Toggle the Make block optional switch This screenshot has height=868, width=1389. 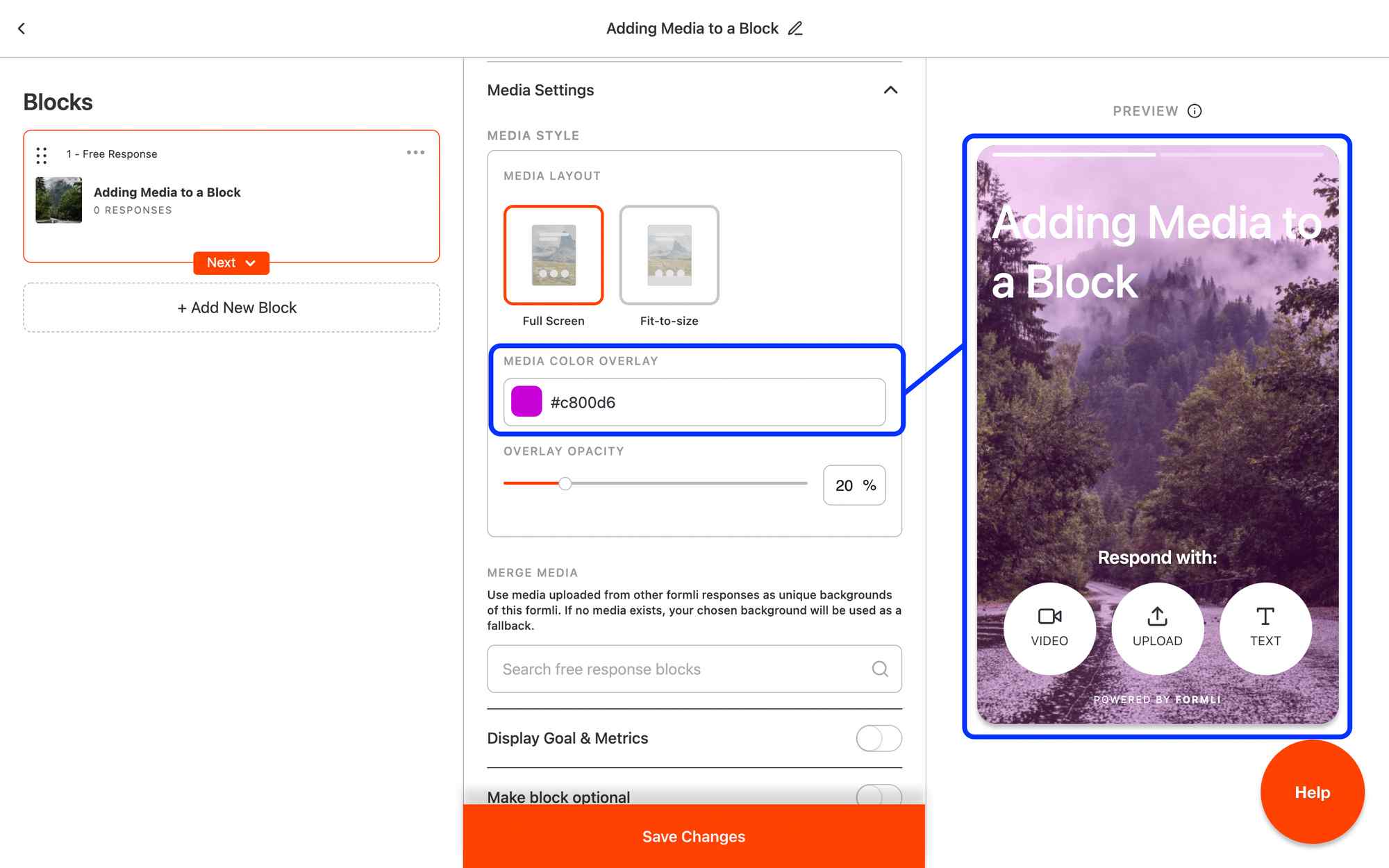(x=879, y=795)
